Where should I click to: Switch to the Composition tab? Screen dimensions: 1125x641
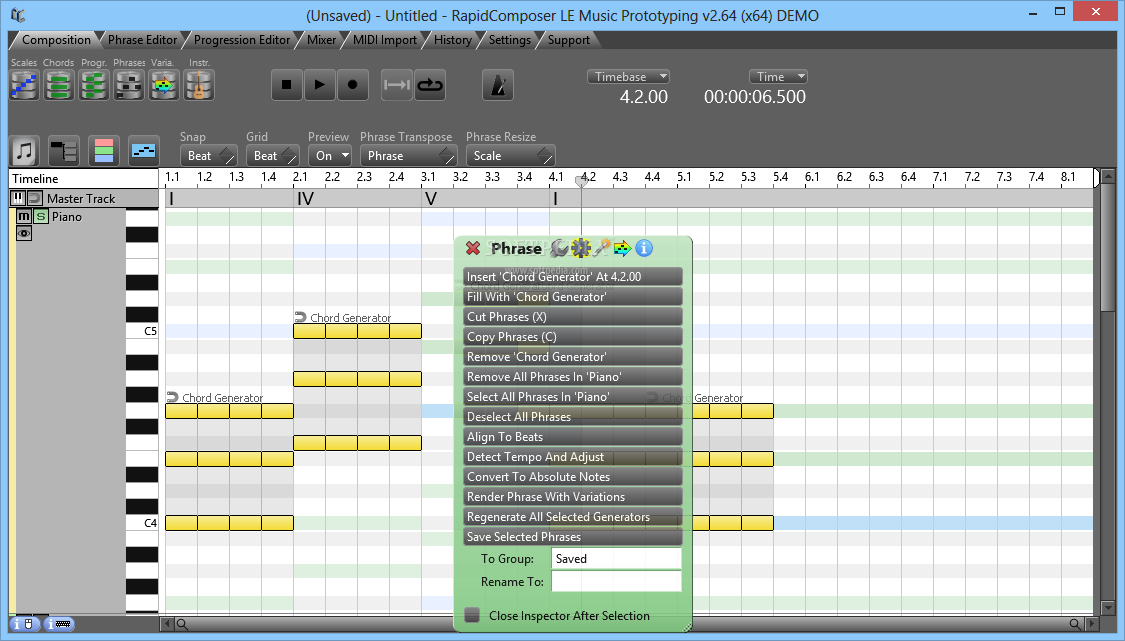(56, 40)
